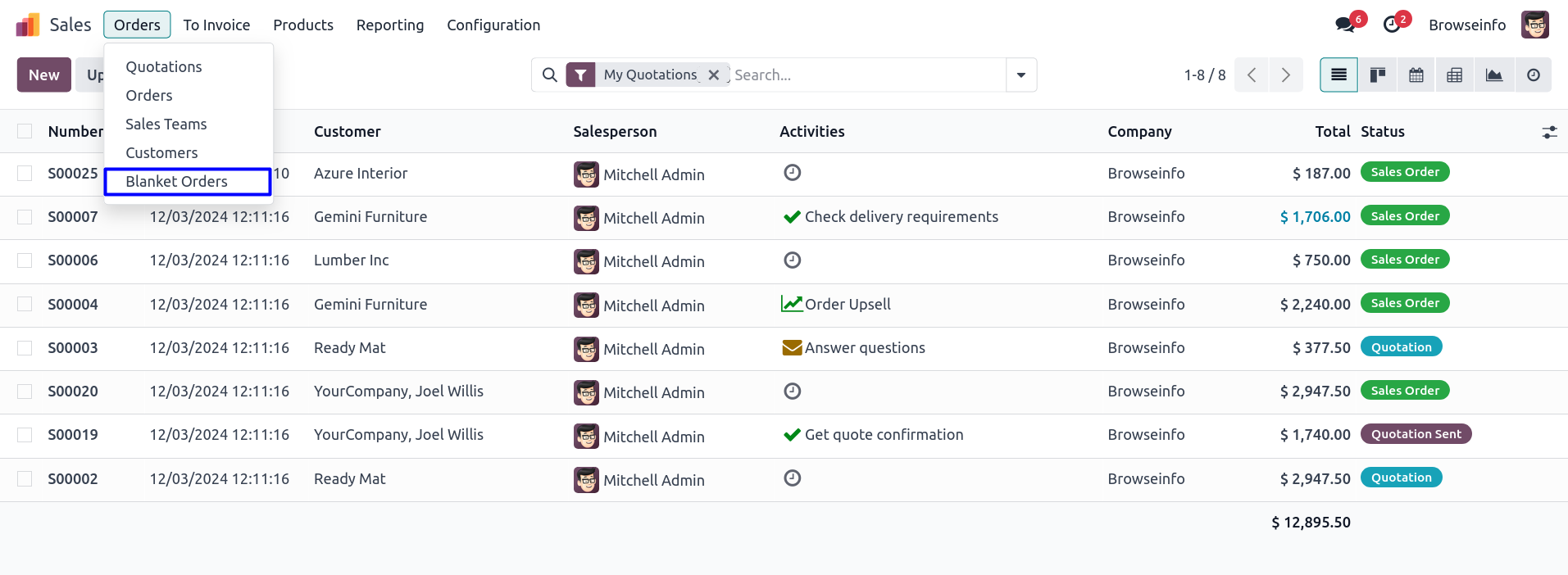This screenshot has width=1568, height=575.
Task: Select the S00007 row checkbox
Action: tap(25, 217)
